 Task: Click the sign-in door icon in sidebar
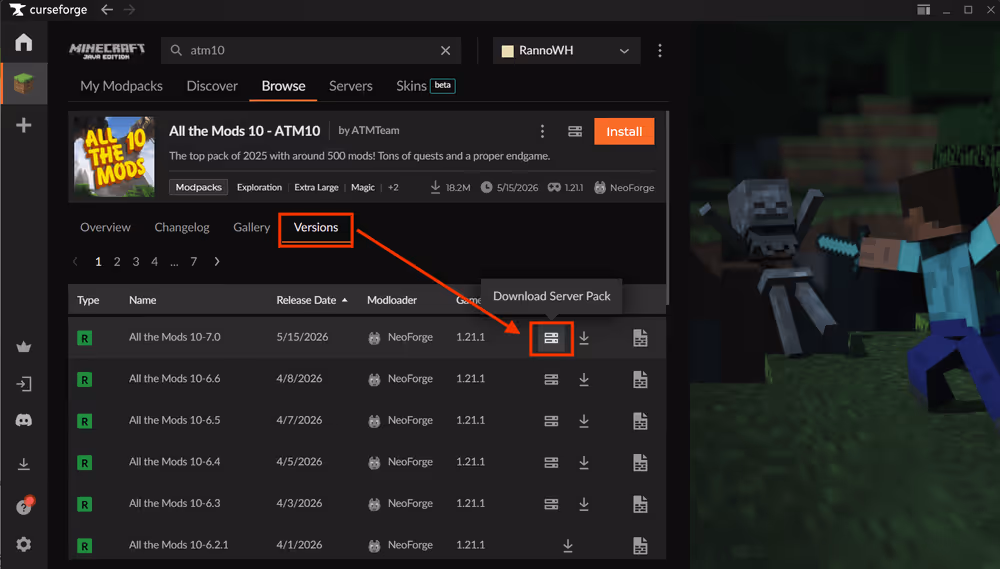tap(24, 384)
